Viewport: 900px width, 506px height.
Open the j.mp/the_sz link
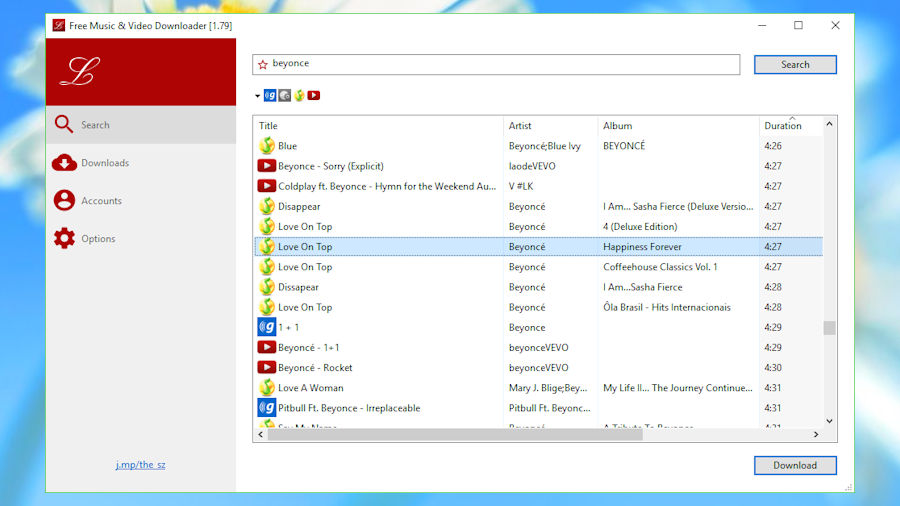pos(141,465)
